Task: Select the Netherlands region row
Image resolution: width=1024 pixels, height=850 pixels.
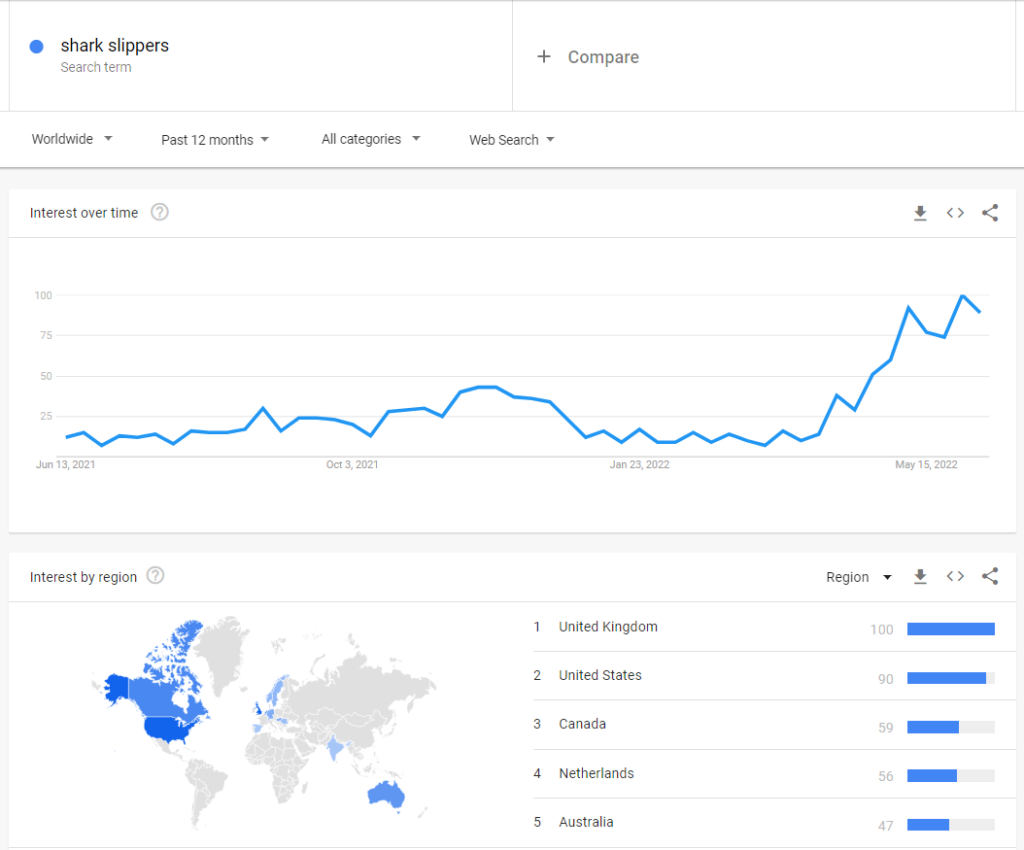Action: pos(763,774)
